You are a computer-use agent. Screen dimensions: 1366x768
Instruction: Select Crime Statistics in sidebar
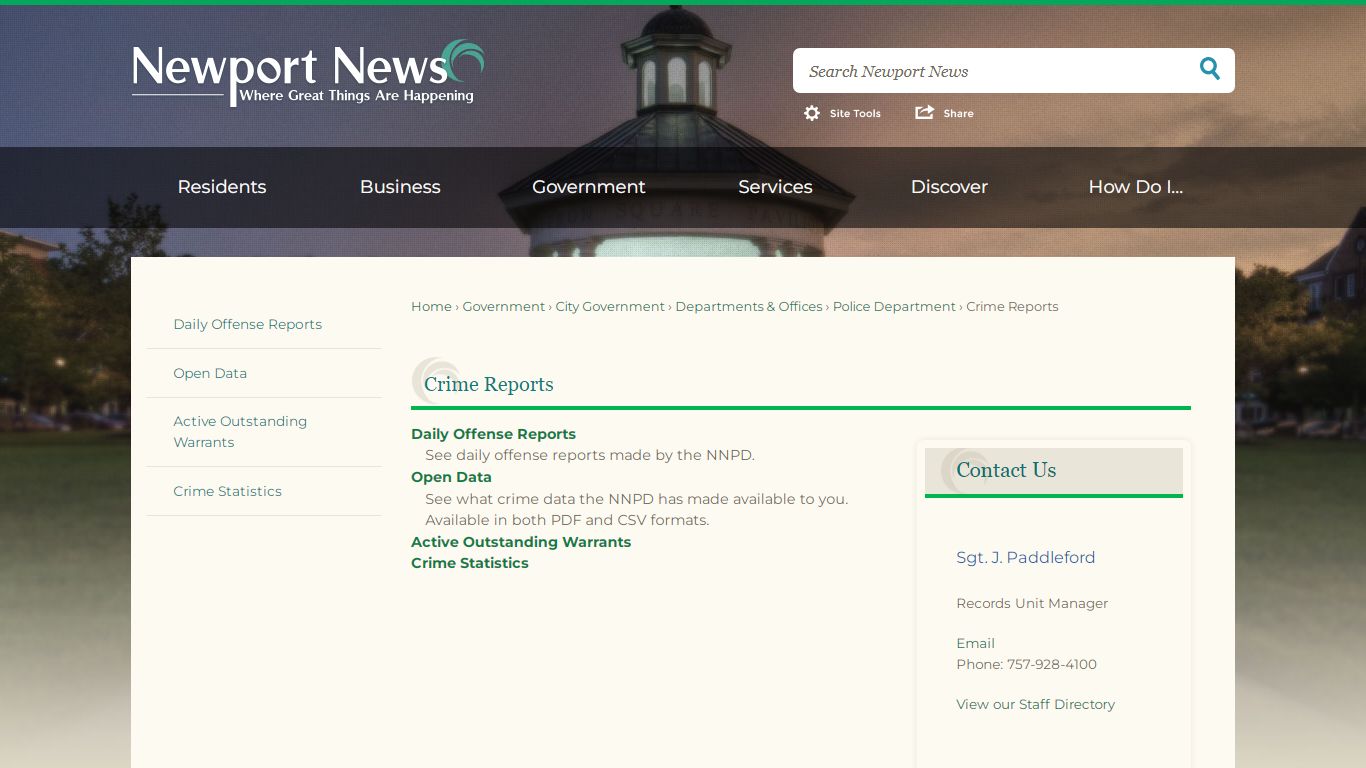[x=228, y=491]
